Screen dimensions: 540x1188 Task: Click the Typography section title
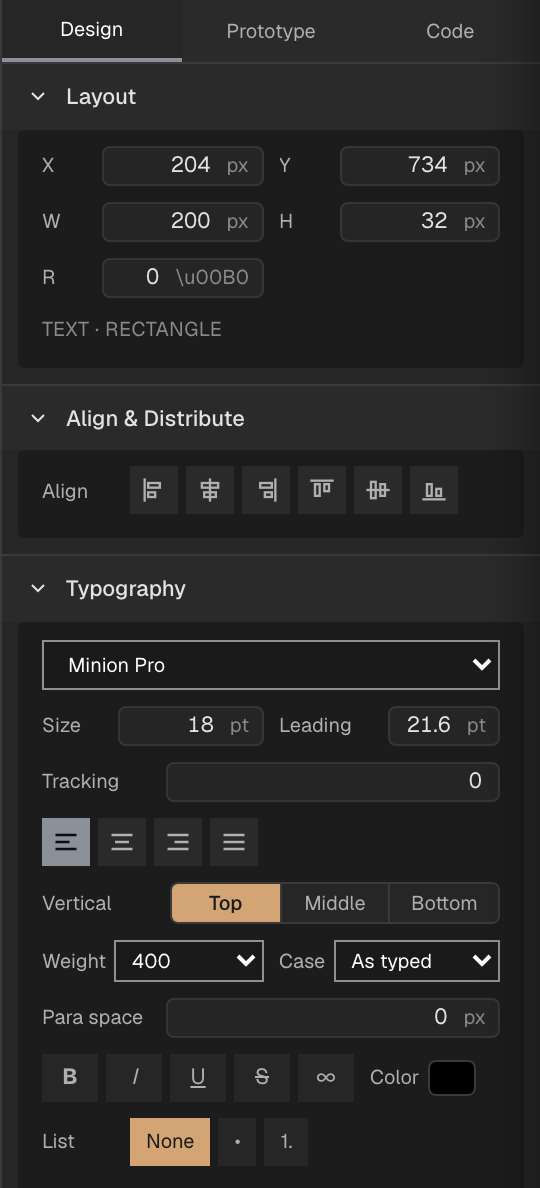pyautogui.click(x=126, y=589)
